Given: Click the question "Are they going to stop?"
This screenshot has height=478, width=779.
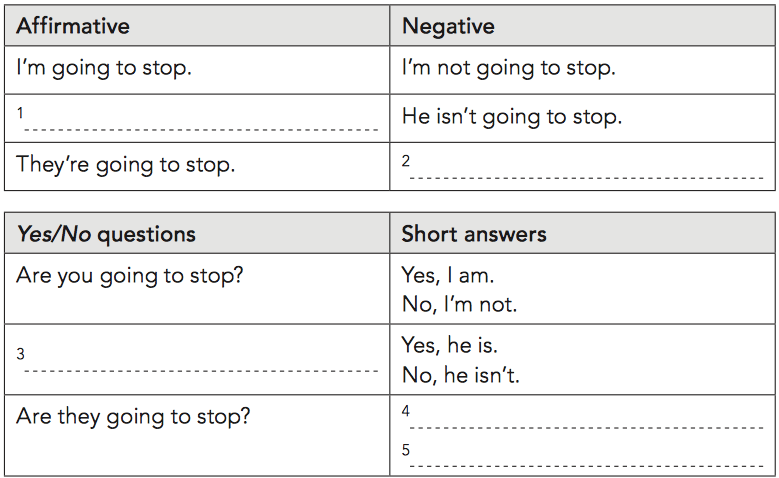Looking at the screenshot, I should (133, 416).
